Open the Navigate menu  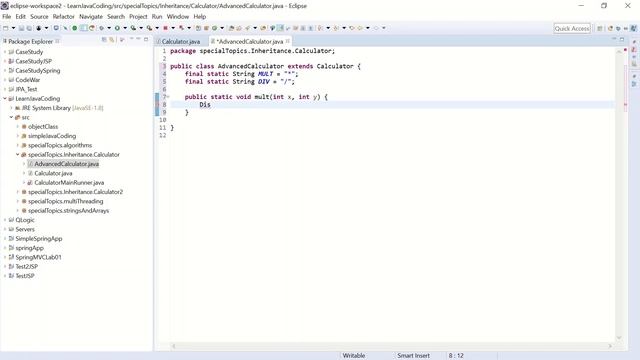pos(91,17)
